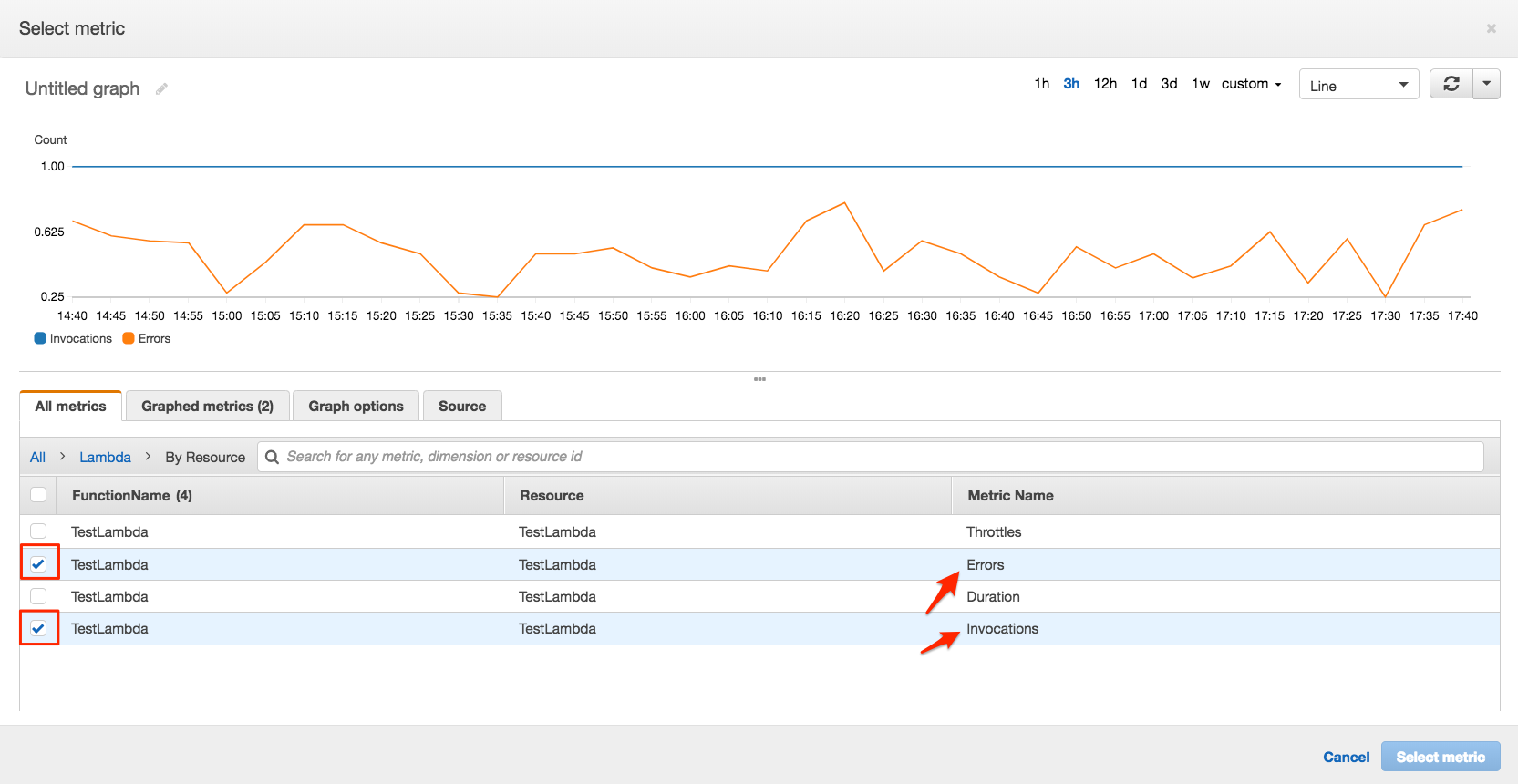Set time range to 3d

point(1169,84)
